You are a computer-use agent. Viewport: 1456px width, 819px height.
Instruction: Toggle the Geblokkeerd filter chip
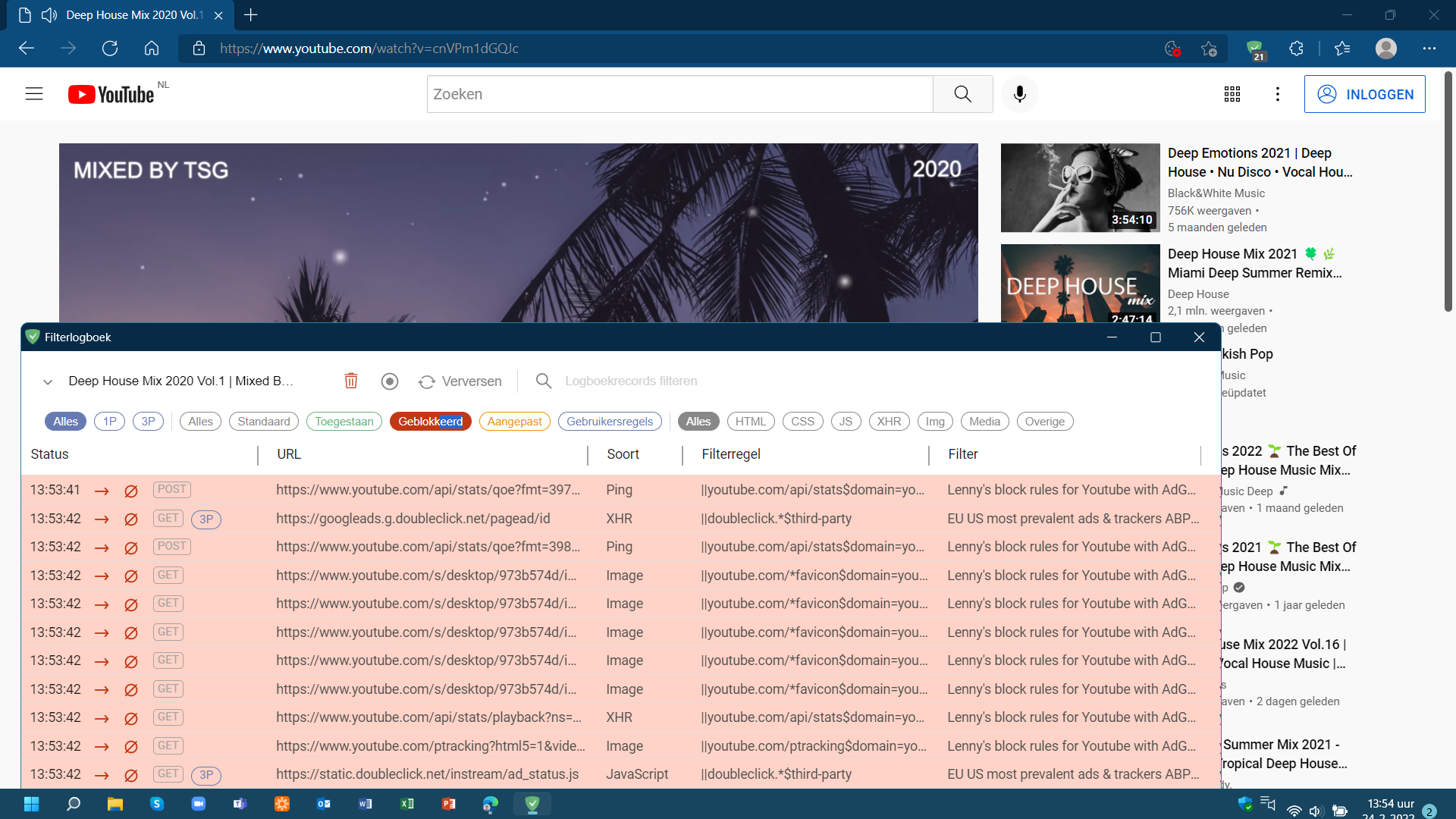pos(430,422)
